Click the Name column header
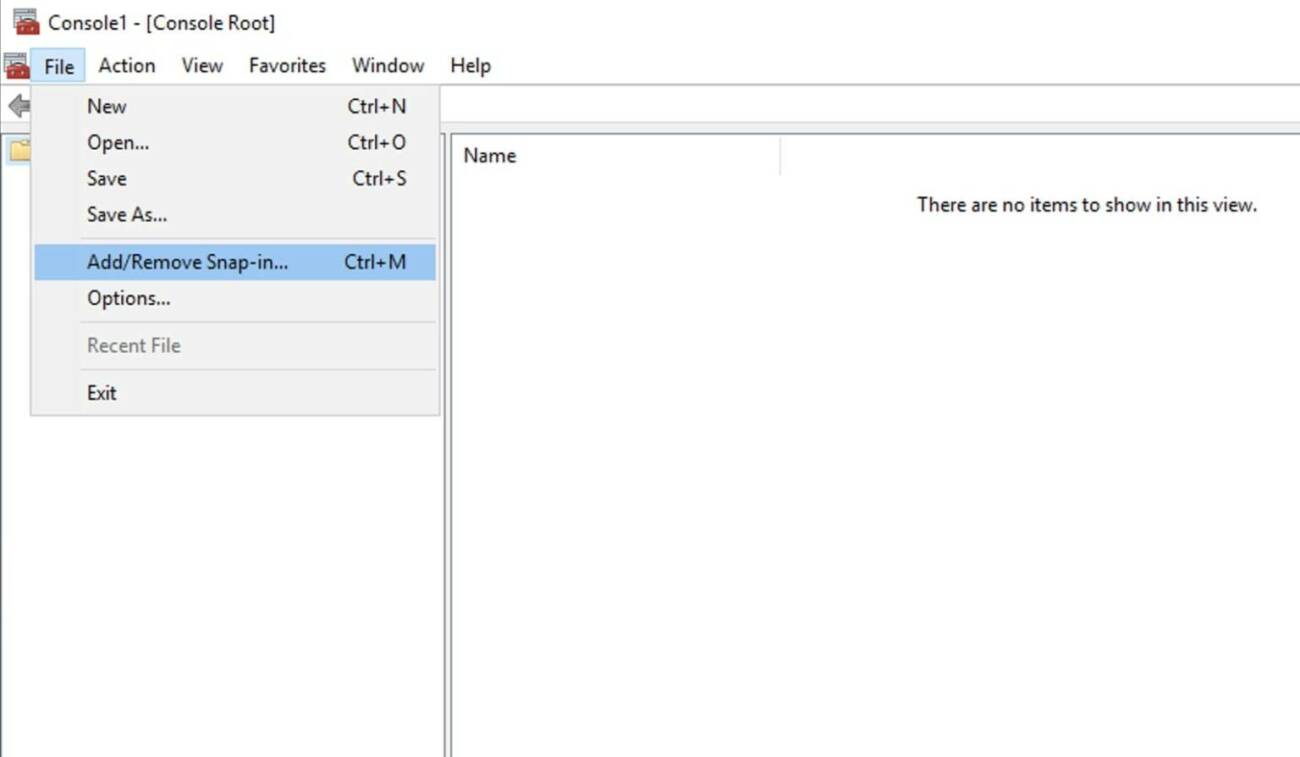 [489, 155]
